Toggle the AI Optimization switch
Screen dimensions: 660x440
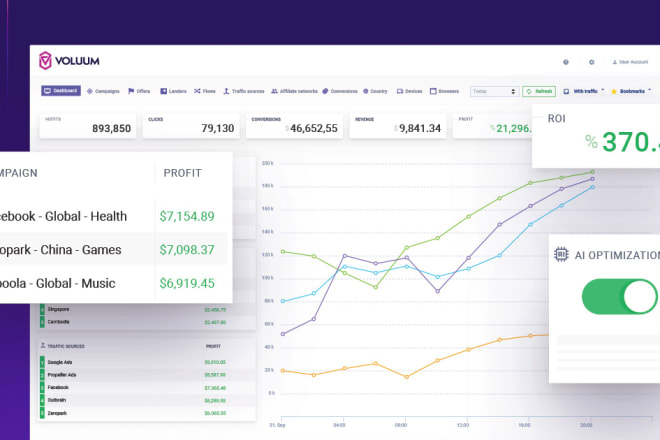(x=619, y=296)
